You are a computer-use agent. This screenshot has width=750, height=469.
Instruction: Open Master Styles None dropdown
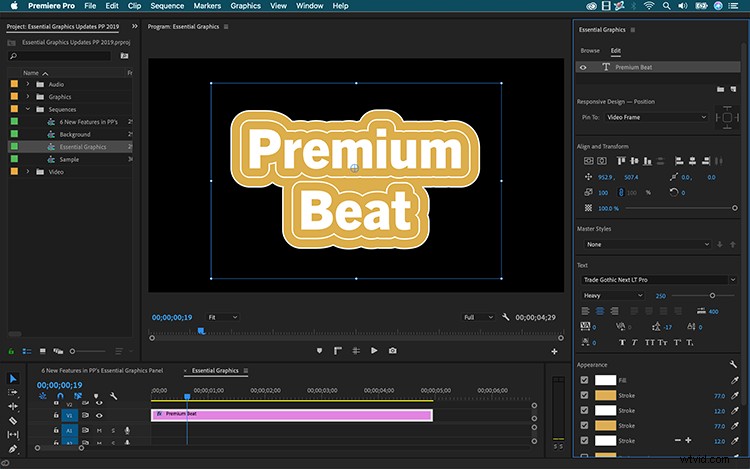tap(647, 244)
